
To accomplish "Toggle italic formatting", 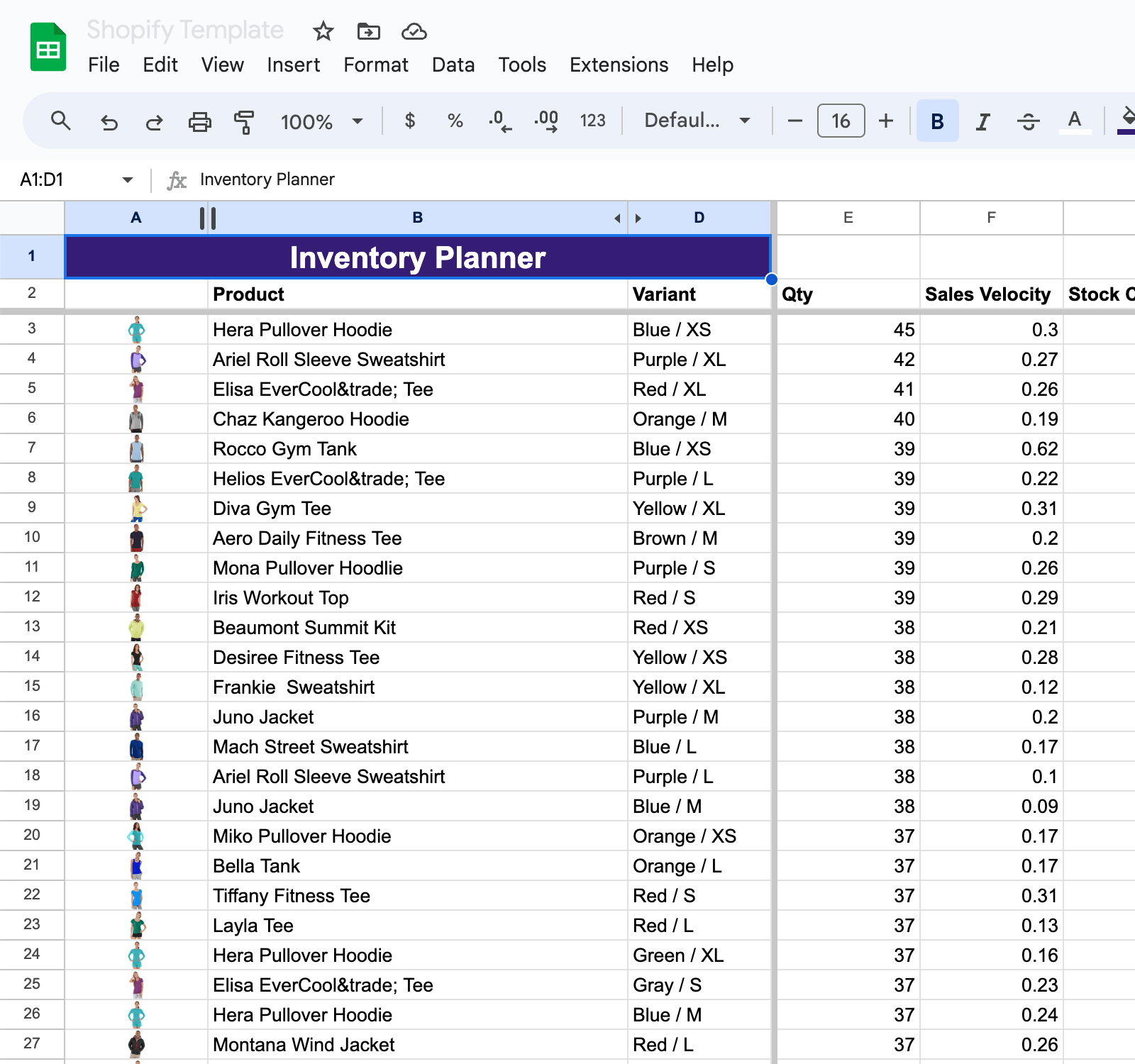I will [x=982, y=121].
